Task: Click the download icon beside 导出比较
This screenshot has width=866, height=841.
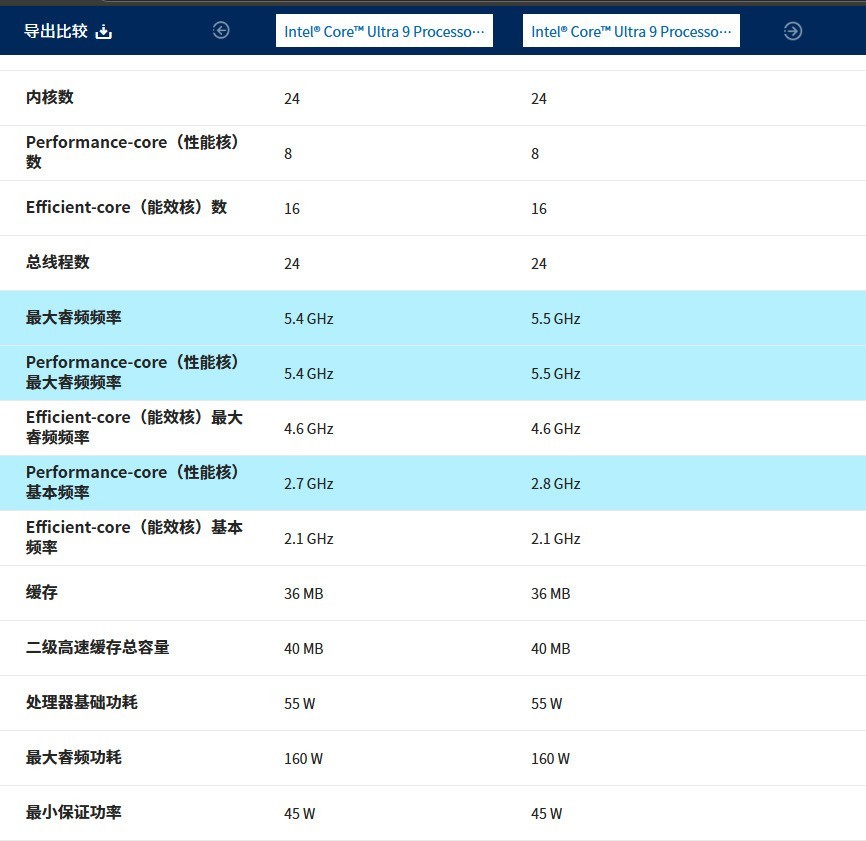Action: (104, 32)
